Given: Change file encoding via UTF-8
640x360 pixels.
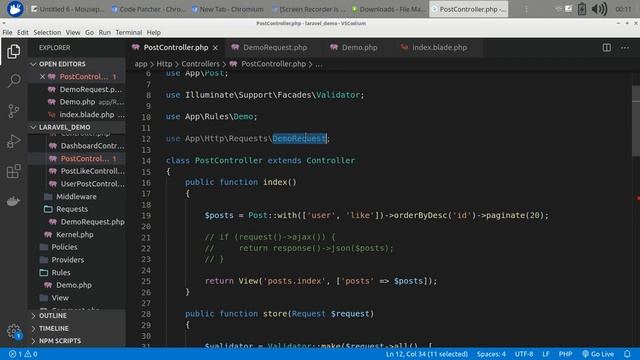Looking at the screenshot, I should tap(524, 354).
